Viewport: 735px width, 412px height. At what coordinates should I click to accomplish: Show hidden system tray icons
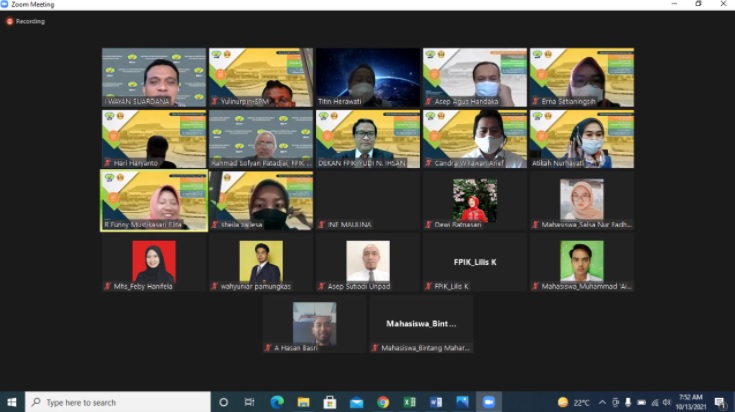point(602,402)
